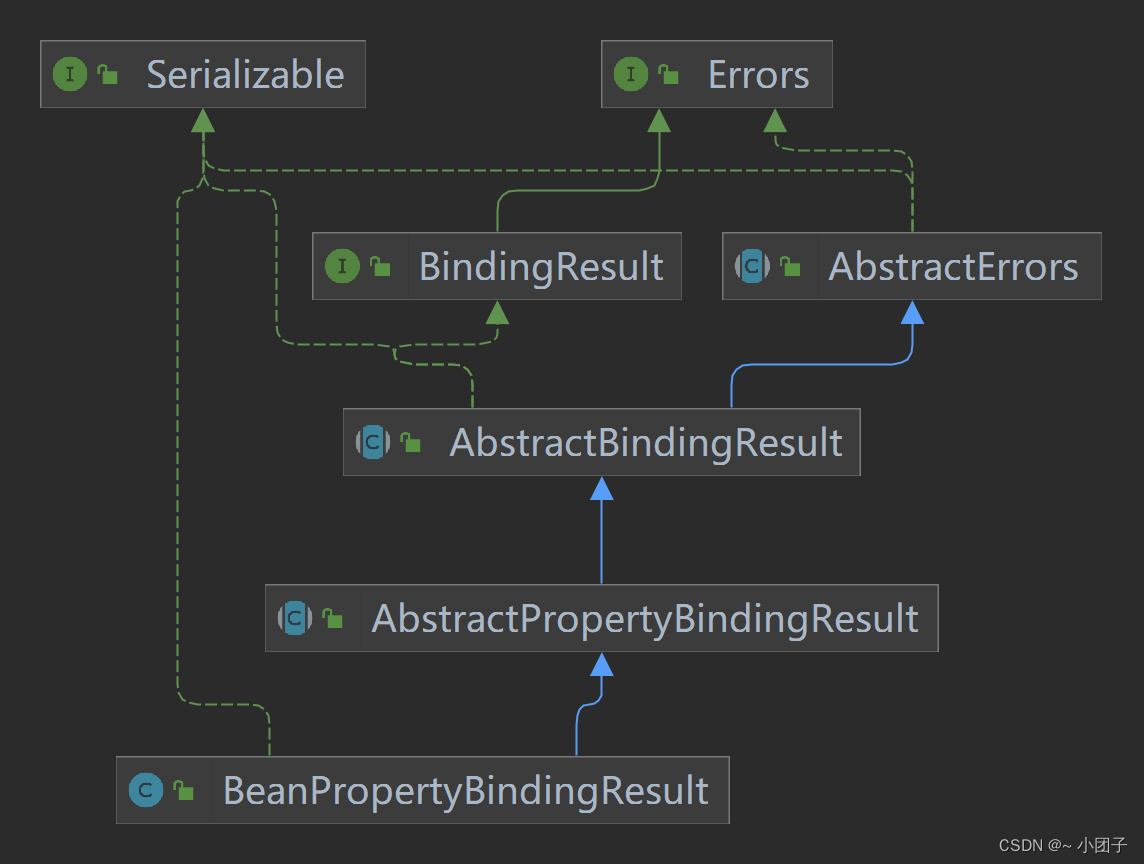Screen dimensions: 1144x864
Task: Click the CSDN watermark text
Action: [1062, 845]
